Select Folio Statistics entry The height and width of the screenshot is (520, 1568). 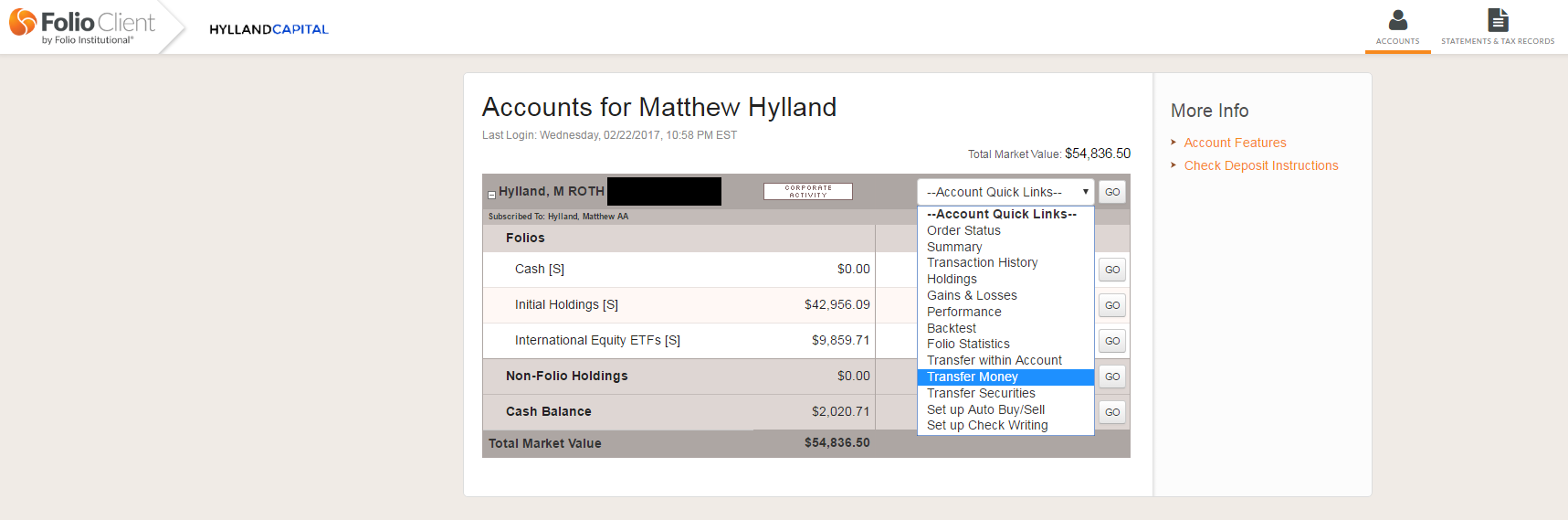point(968,344)
